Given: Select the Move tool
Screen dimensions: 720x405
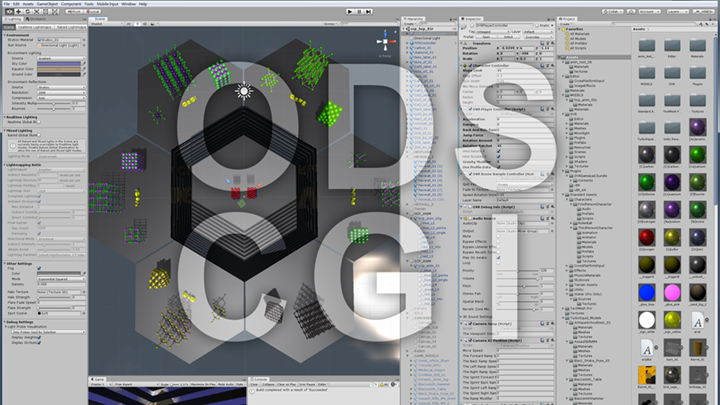Looking at the screenshot, I should click(x=18, y=11).
